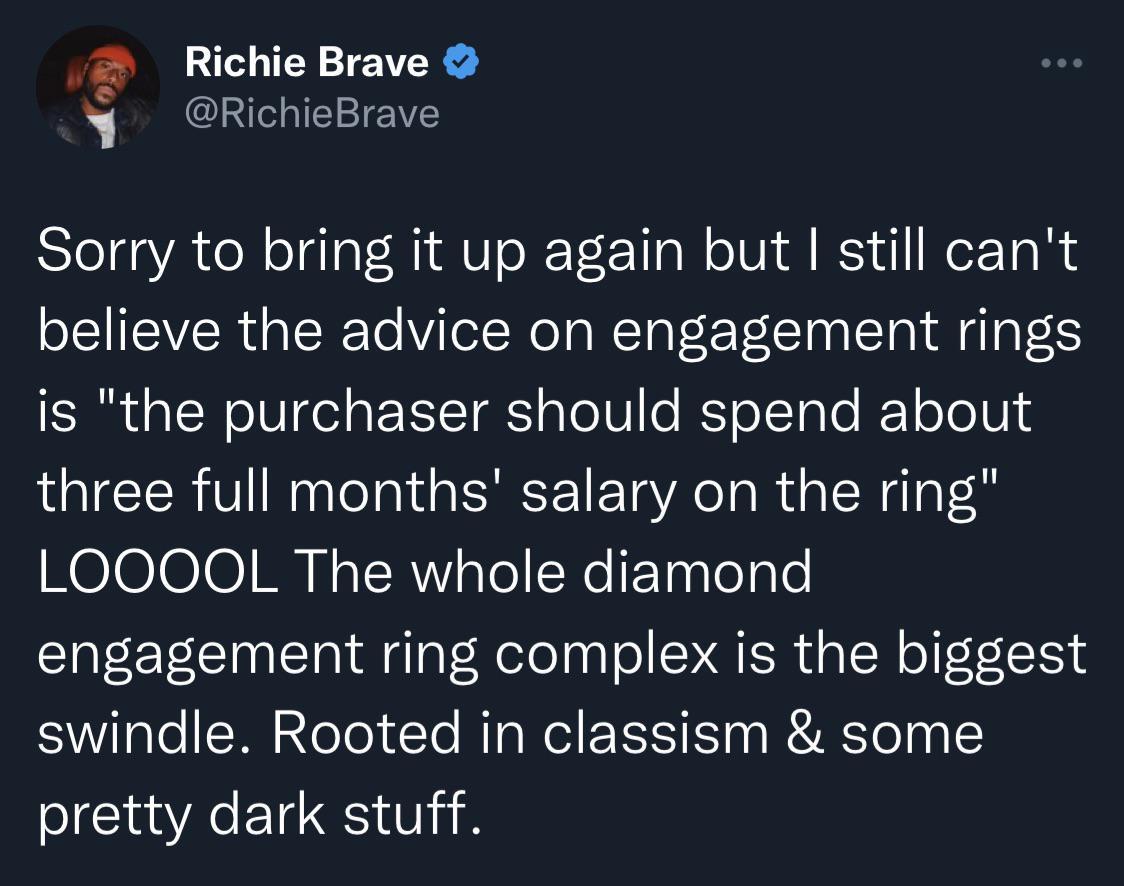Click the words still can't on first line
The width and height of the screenshot is (1124, 886).
click(958, 252)
